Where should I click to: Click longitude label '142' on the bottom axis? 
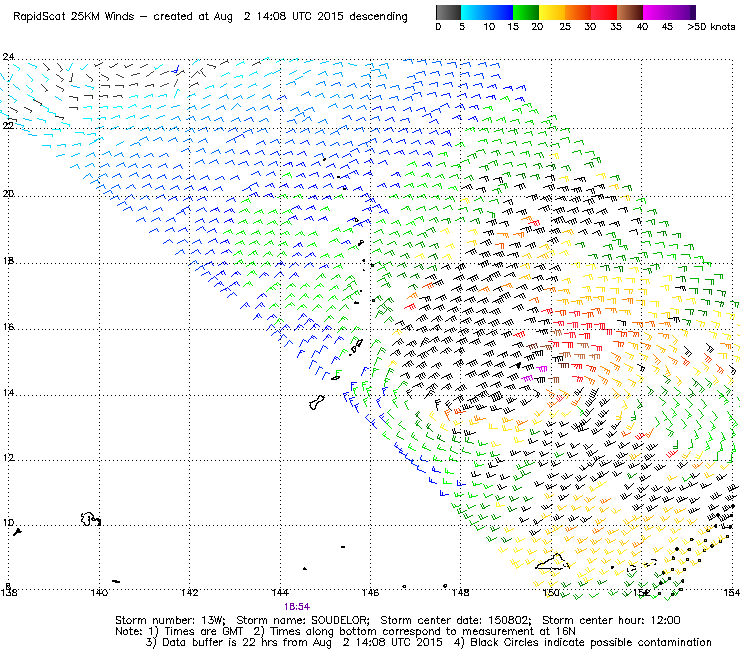pos(189,592)
